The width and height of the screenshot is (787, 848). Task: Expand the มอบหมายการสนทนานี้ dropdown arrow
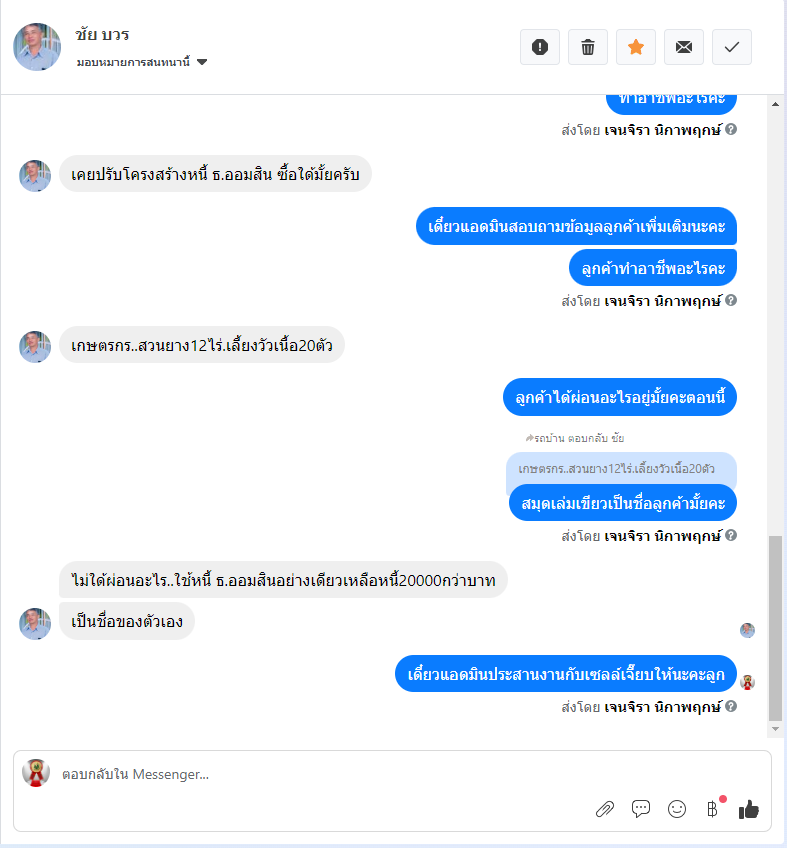(x=202, y=62)
